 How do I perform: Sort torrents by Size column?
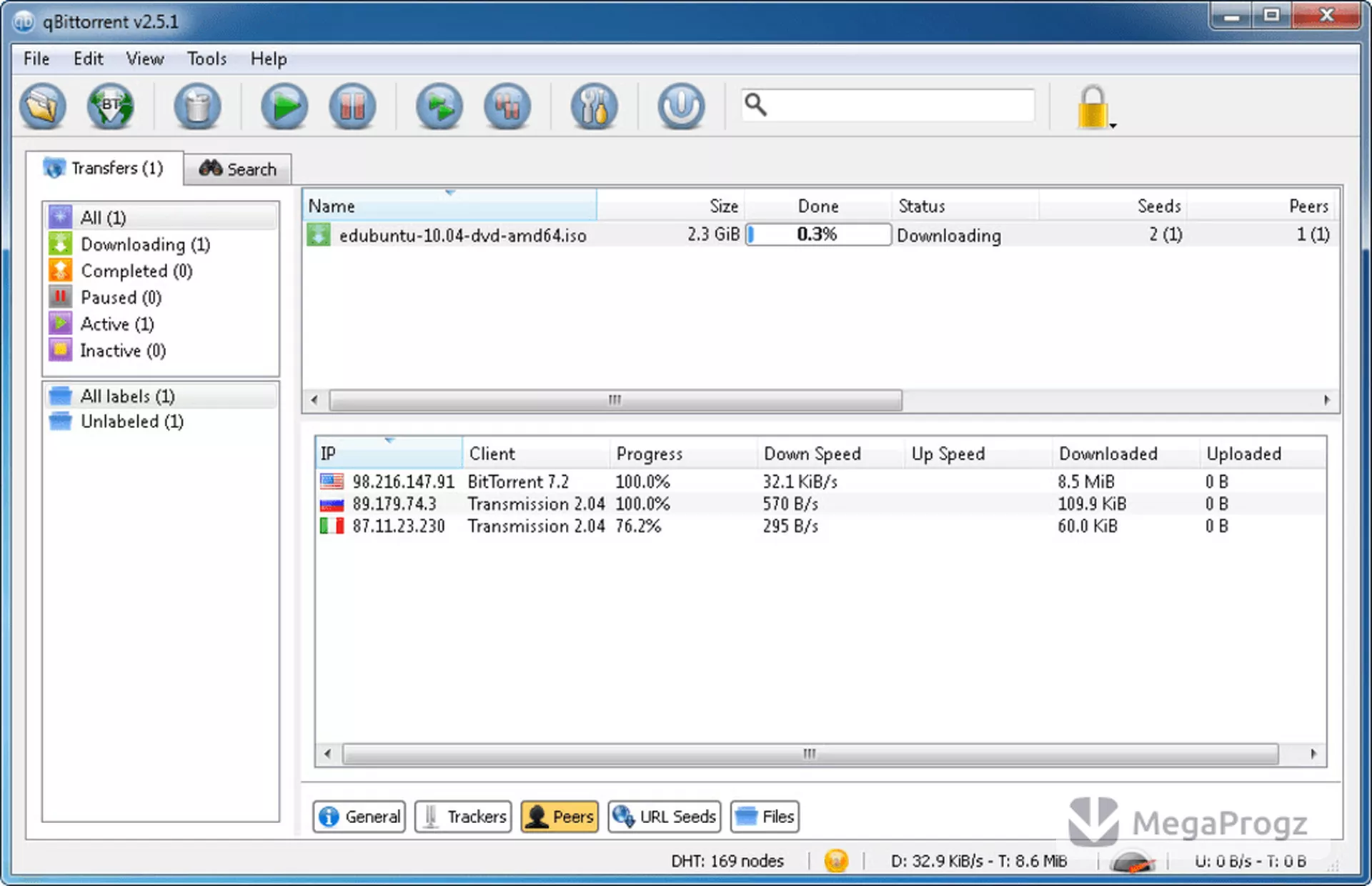tap(670, 206)
